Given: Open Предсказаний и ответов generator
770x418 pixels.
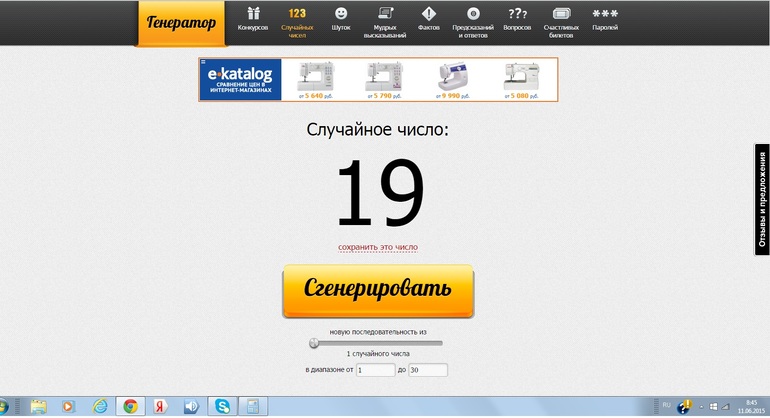Looking at the screenshot, I should pyautogui.click(x=473, y=22).
